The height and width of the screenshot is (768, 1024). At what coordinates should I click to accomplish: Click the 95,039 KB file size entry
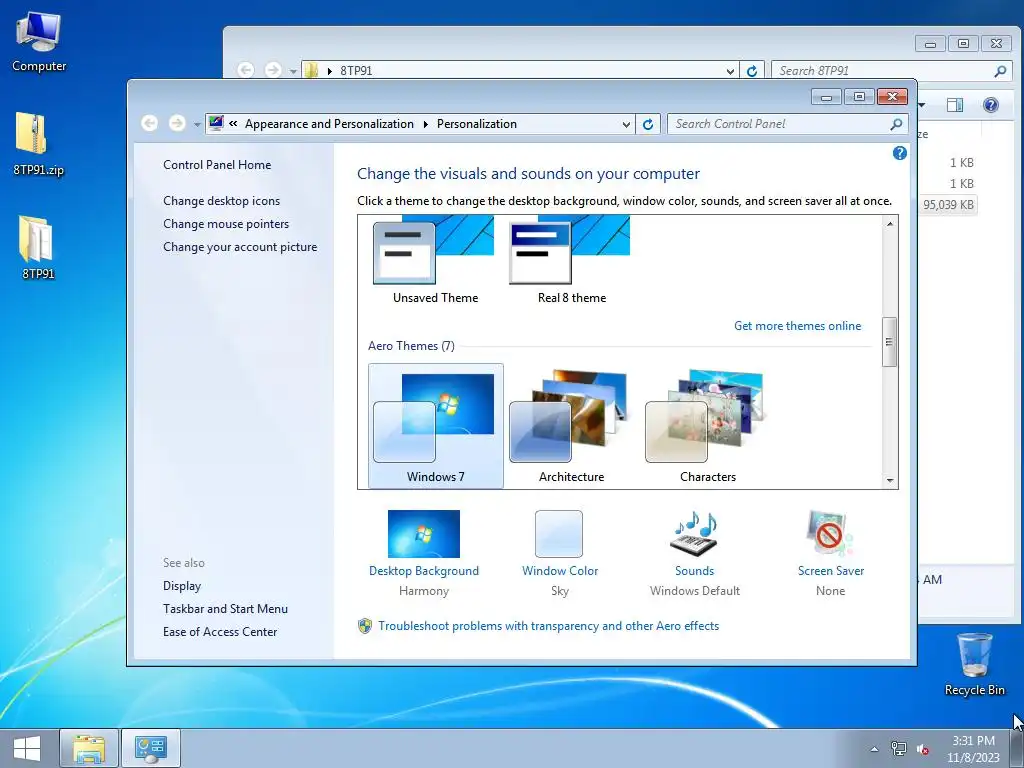[948, 205]
